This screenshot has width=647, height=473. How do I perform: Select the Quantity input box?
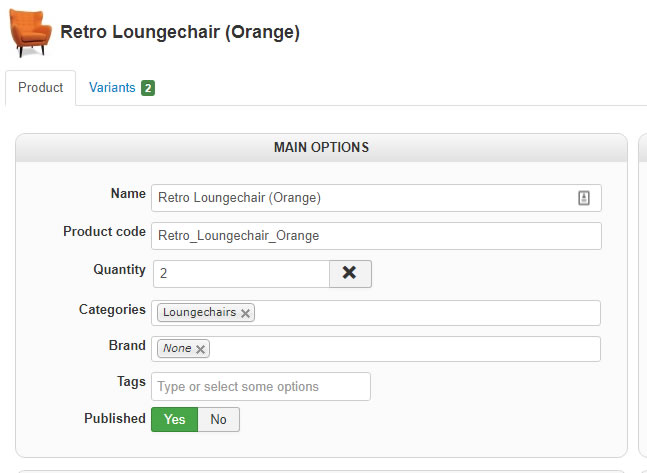tap(240, 273)
